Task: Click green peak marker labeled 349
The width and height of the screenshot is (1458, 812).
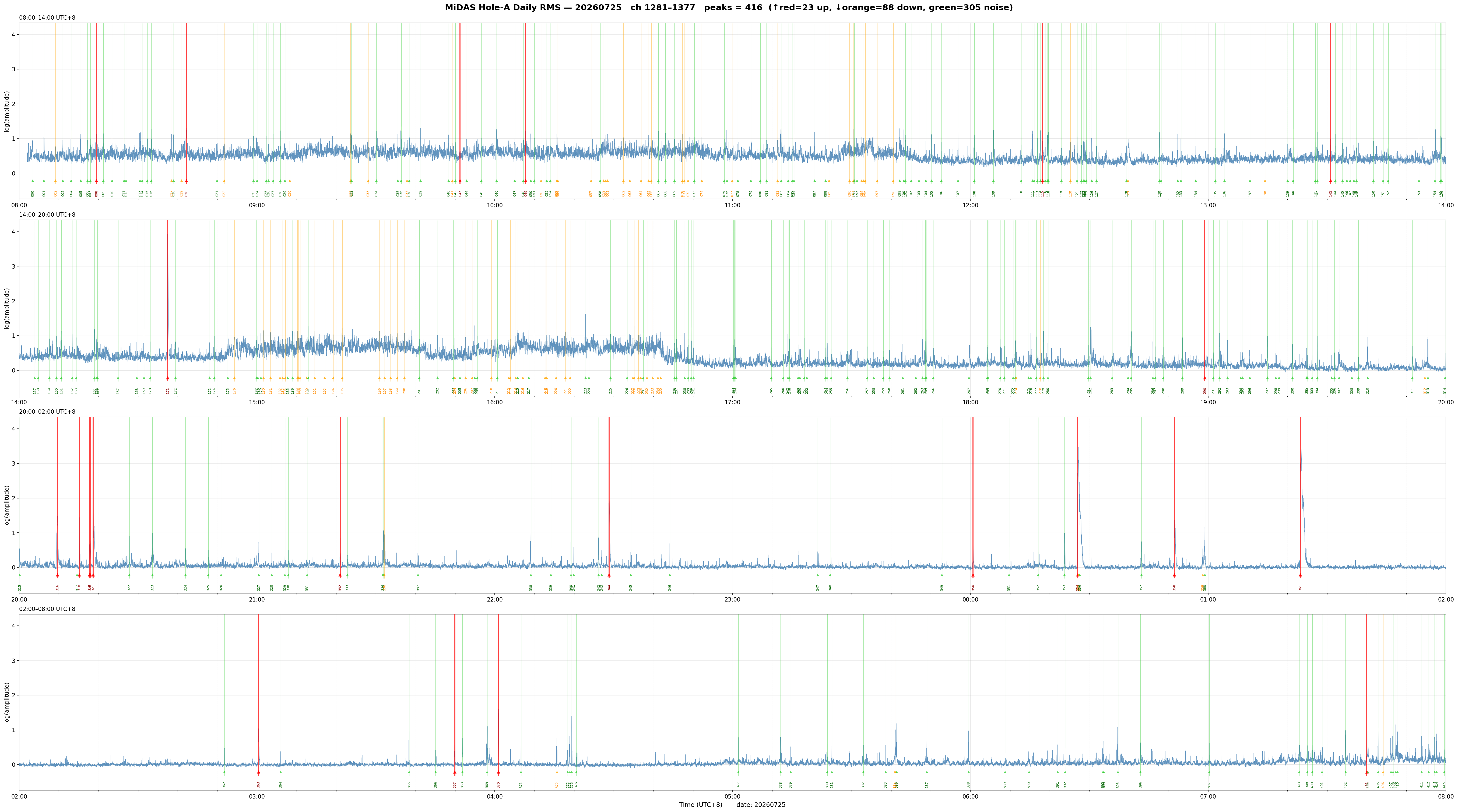Action: click(942, 575)
